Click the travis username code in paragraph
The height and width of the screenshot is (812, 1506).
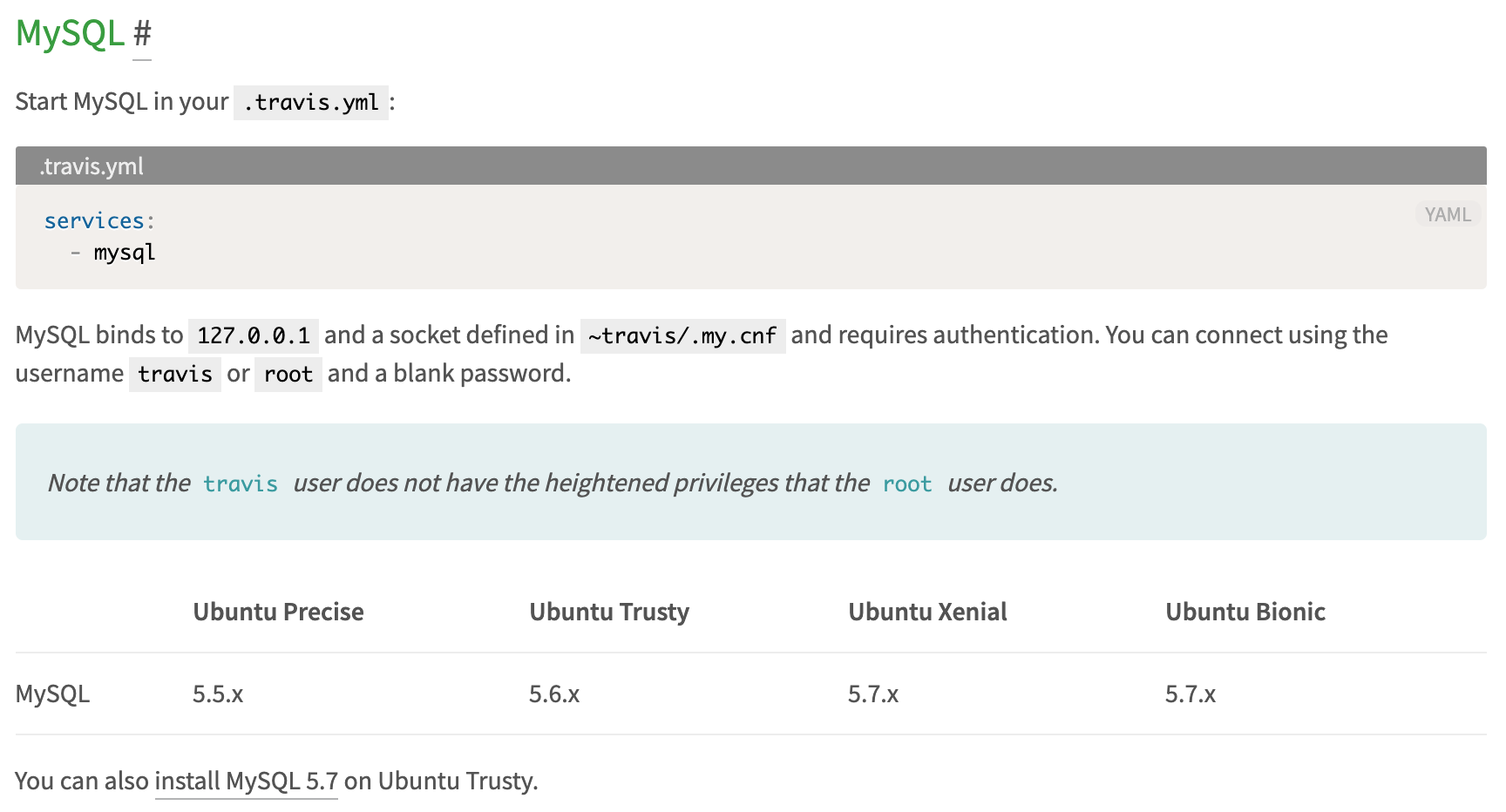175,375
